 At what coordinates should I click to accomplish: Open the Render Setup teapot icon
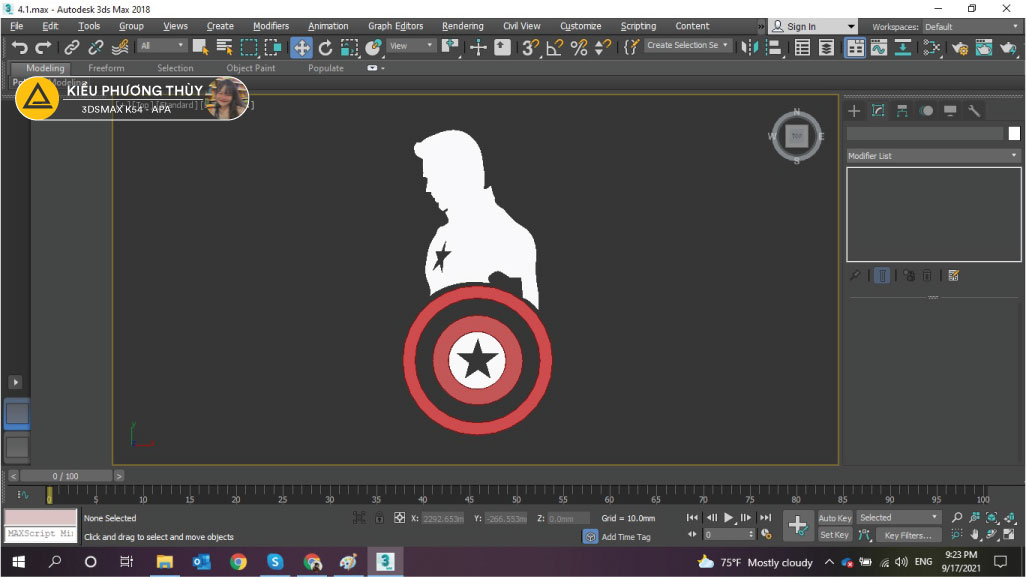(x=959, y=47)
